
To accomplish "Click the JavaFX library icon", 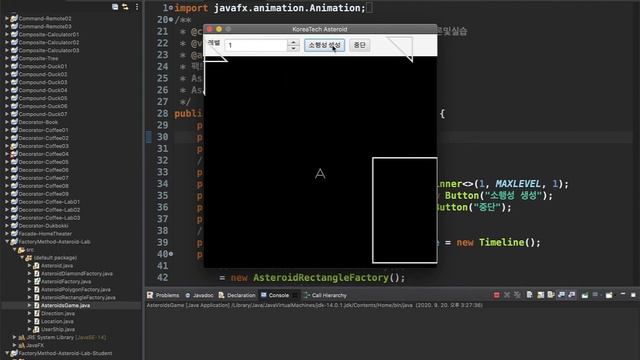I will click(21, 345).
